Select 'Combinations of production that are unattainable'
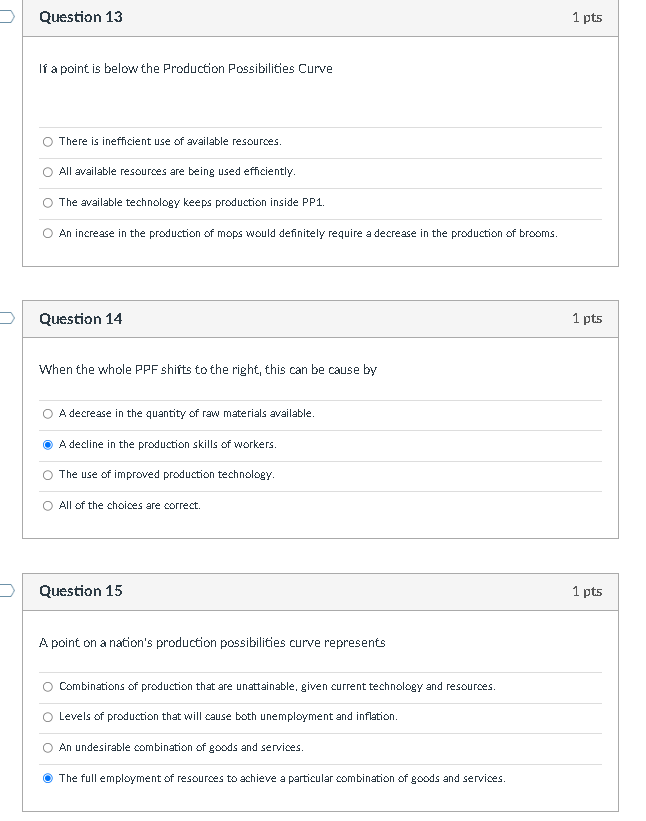This screenshot has width=646, height=821. click(47, 686)
